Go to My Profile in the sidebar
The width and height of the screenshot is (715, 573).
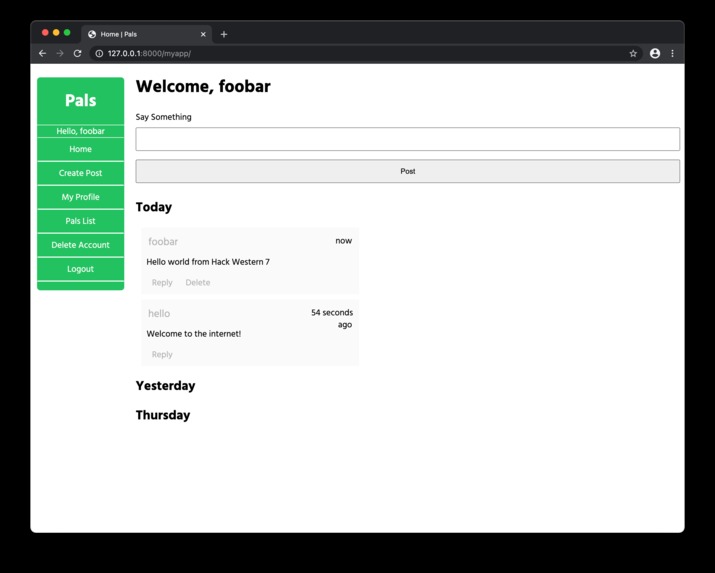80,197
